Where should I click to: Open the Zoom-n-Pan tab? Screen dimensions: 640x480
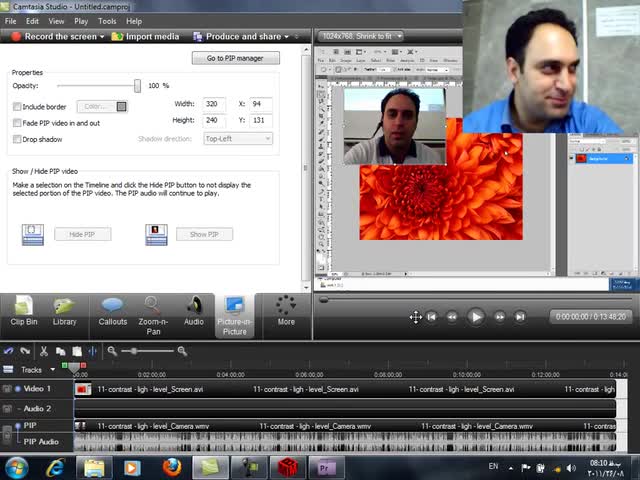point(153,316)
